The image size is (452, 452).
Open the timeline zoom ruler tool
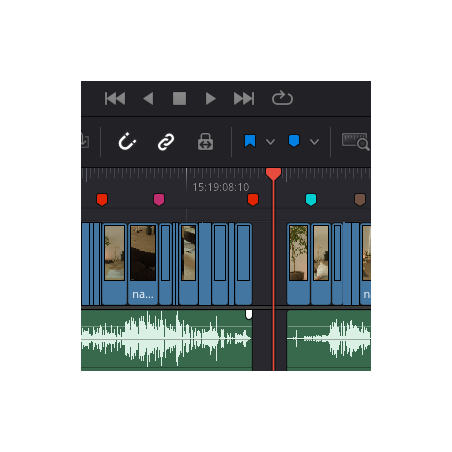click(x=356, y=142)
